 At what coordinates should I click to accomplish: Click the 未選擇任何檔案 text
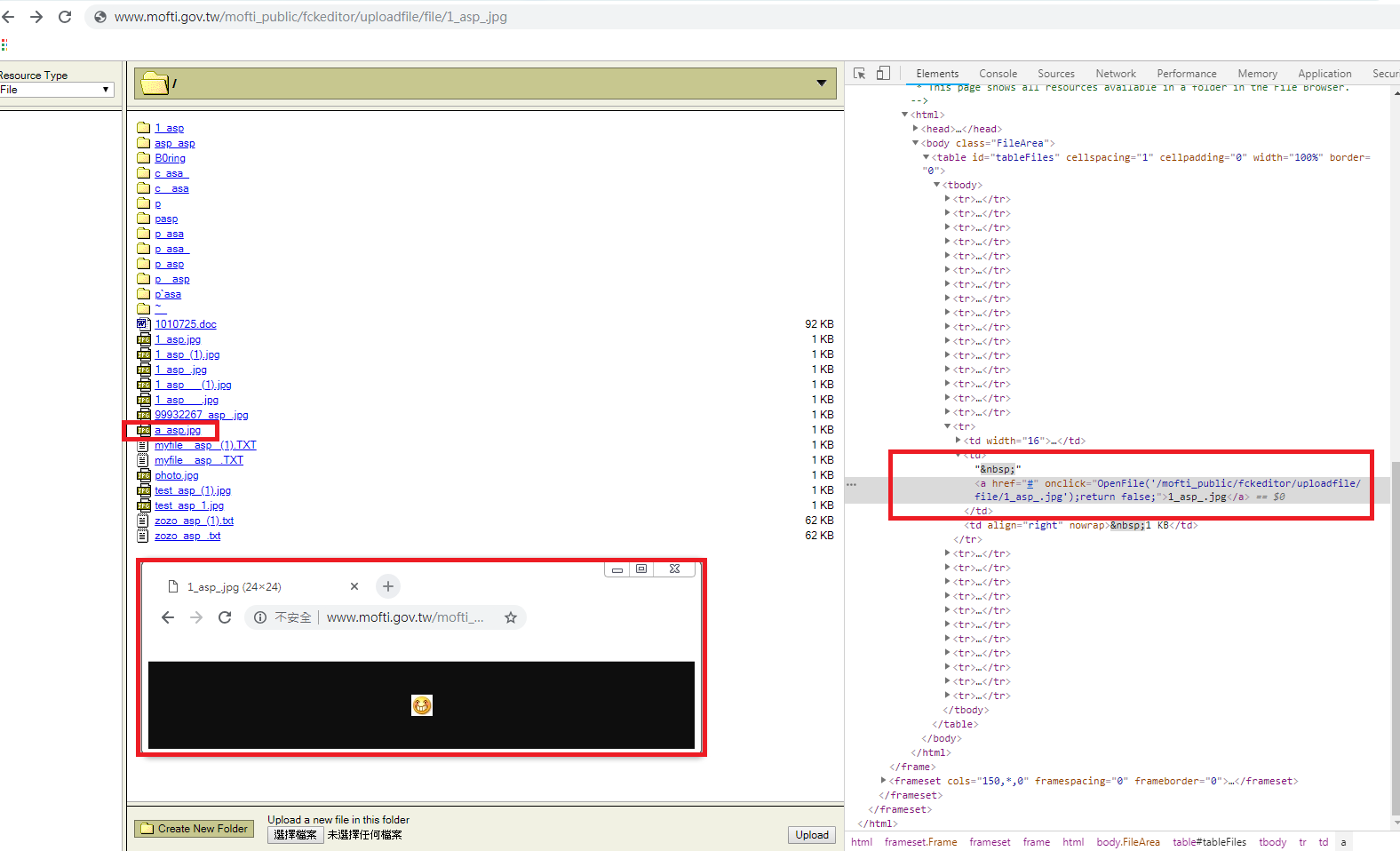coord(364,835)
